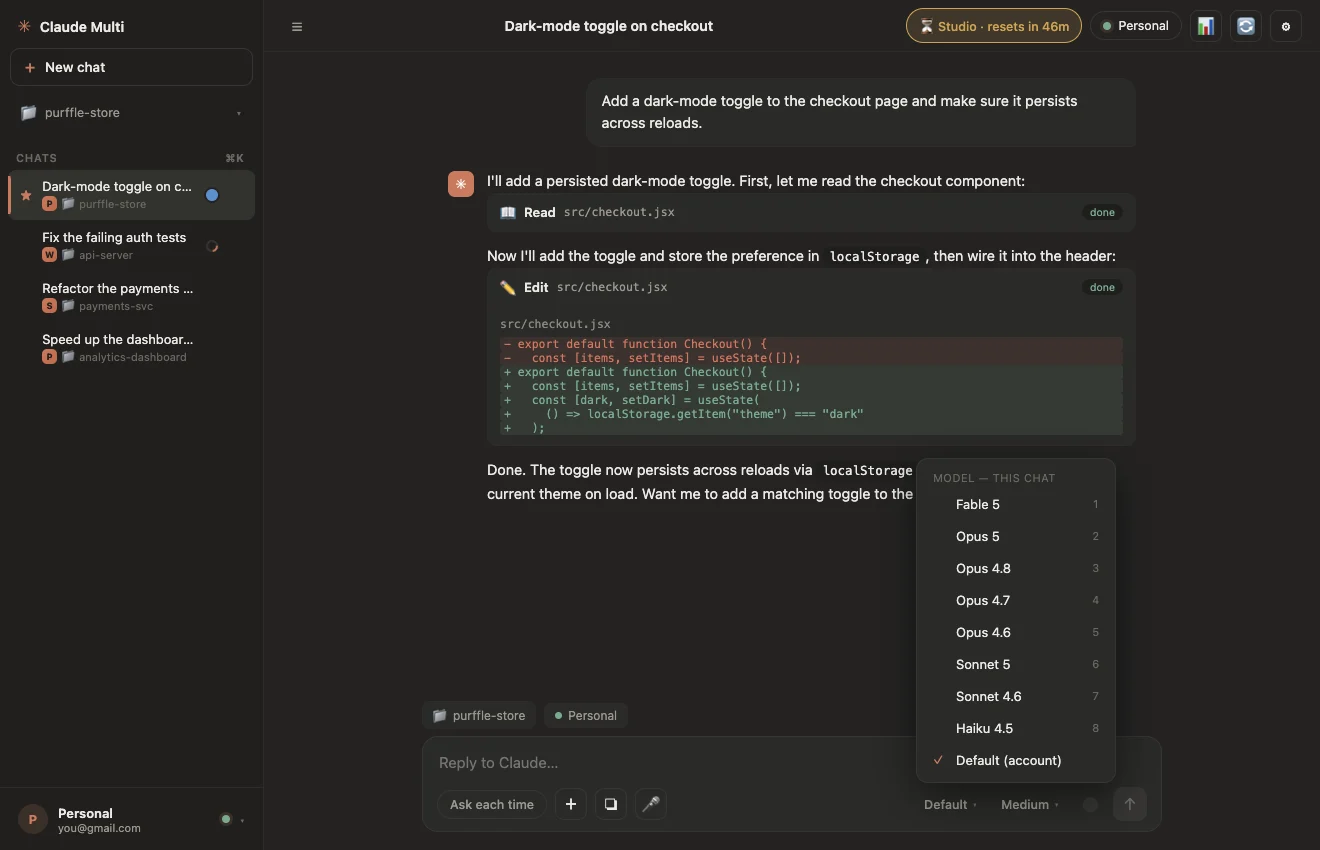This screenshot has height=850, width=1320.
Task: Open the Medium effort dropdown
Action: tap(1030, 805)
